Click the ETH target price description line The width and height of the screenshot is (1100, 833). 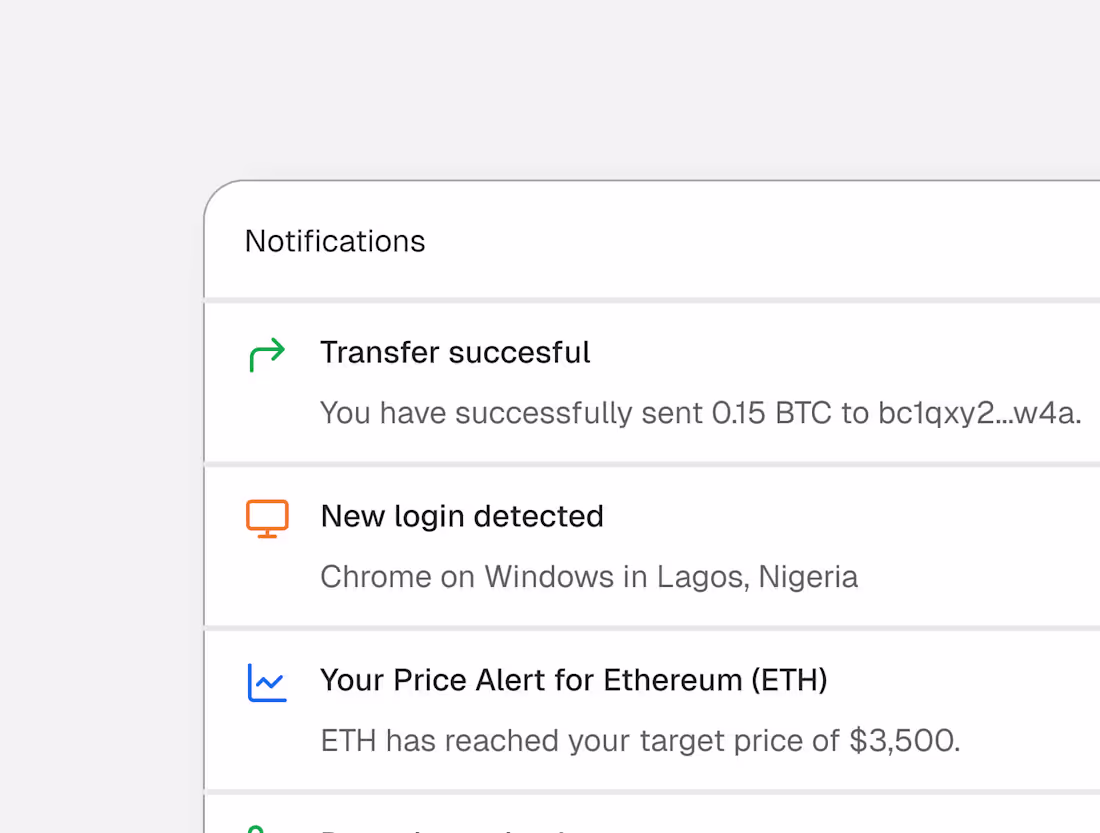click(640, 741)
